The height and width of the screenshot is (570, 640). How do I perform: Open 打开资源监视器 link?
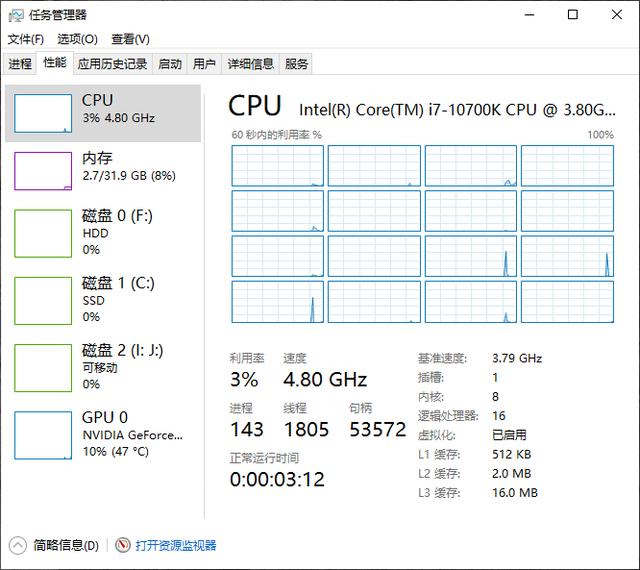tap(176, 545)
